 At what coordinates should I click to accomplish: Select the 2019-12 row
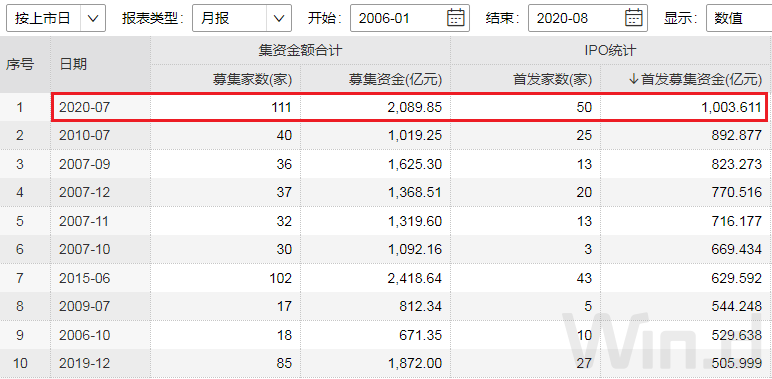click(x=386, y=363)
